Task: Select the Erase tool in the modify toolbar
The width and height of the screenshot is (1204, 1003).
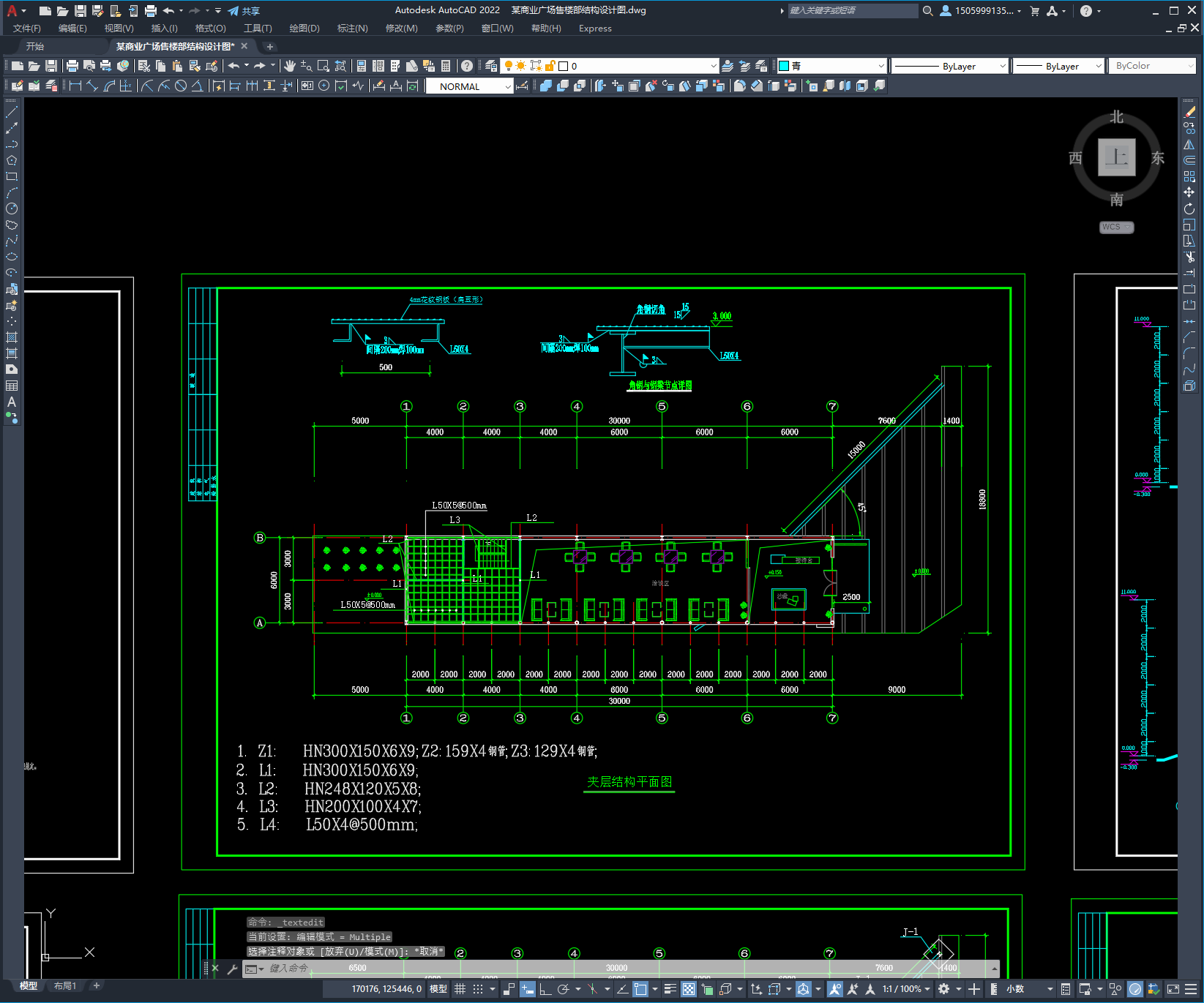Action: (x=1189, y=112)
